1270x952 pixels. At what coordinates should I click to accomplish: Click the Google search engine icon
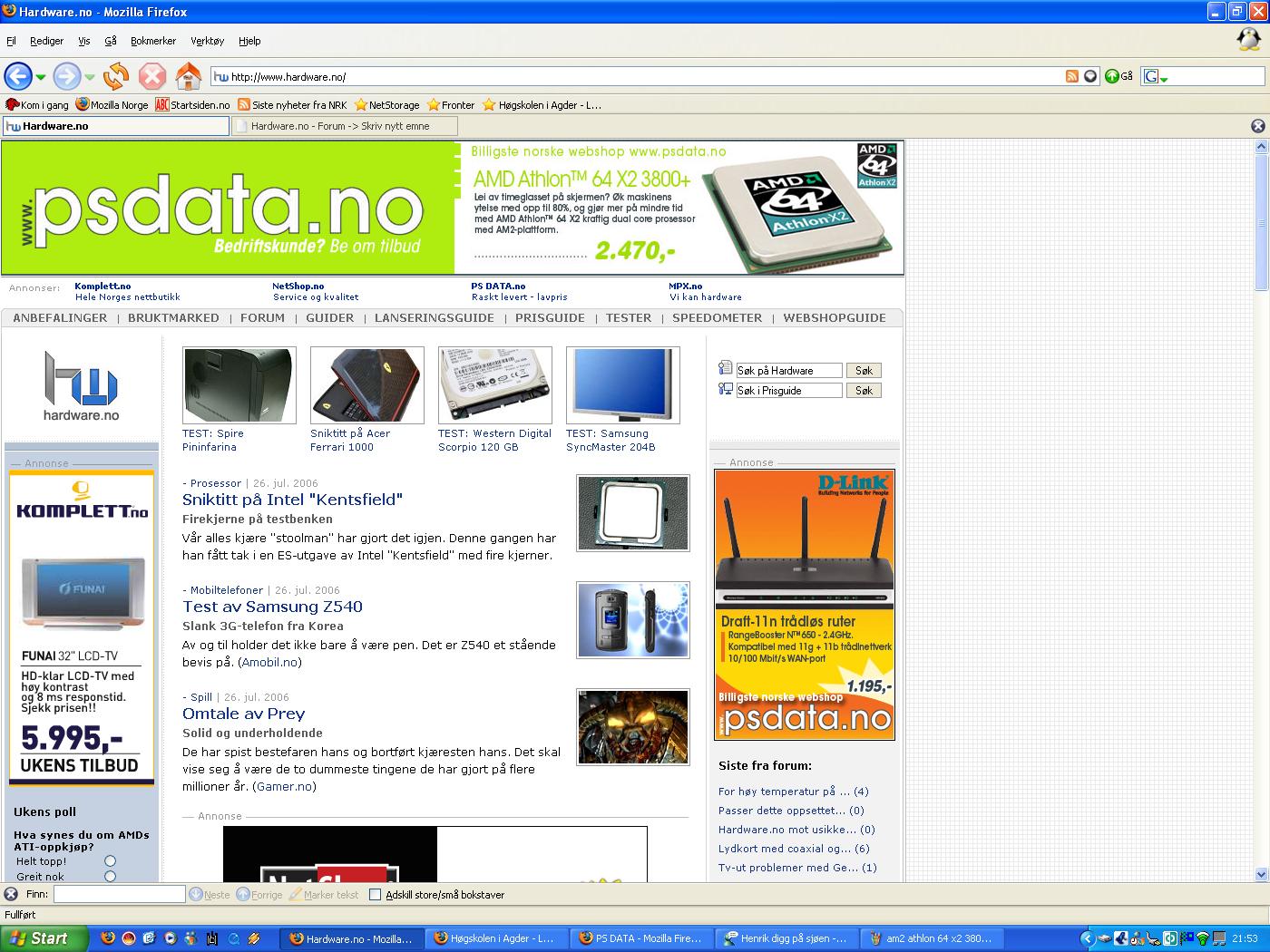1150,77
